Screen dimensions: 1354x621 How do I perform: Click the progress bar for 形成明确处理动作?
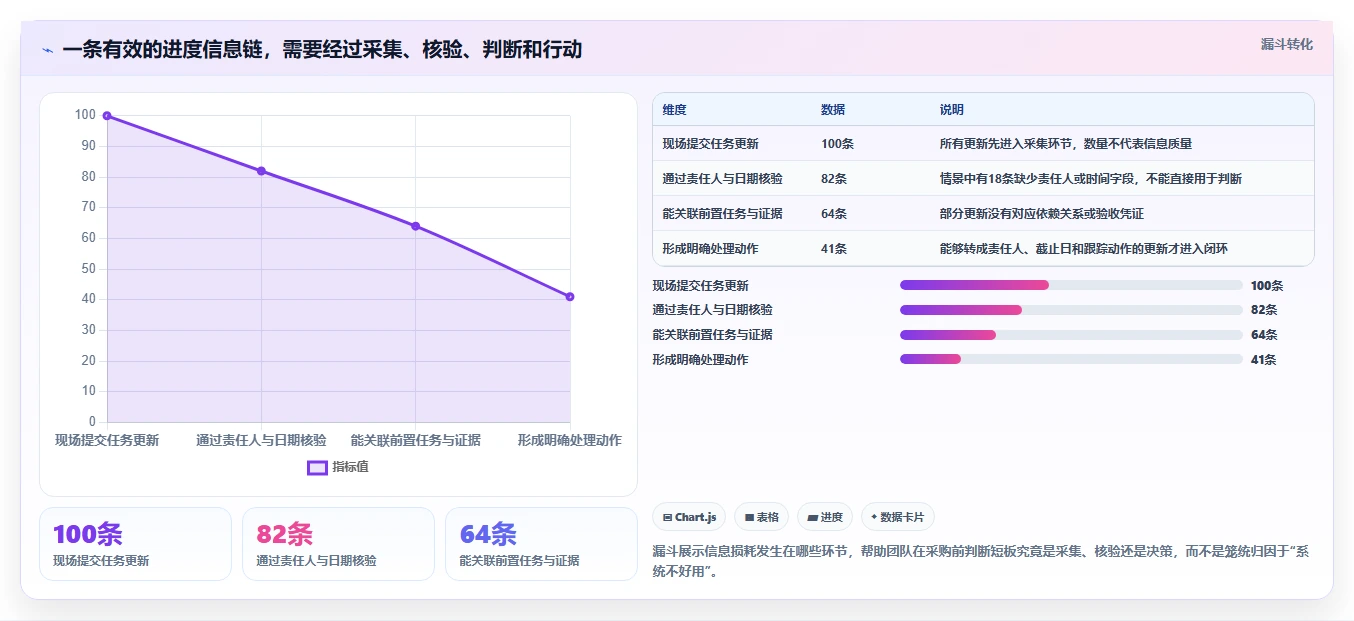pyautogui.click(x=1071, y=359)
